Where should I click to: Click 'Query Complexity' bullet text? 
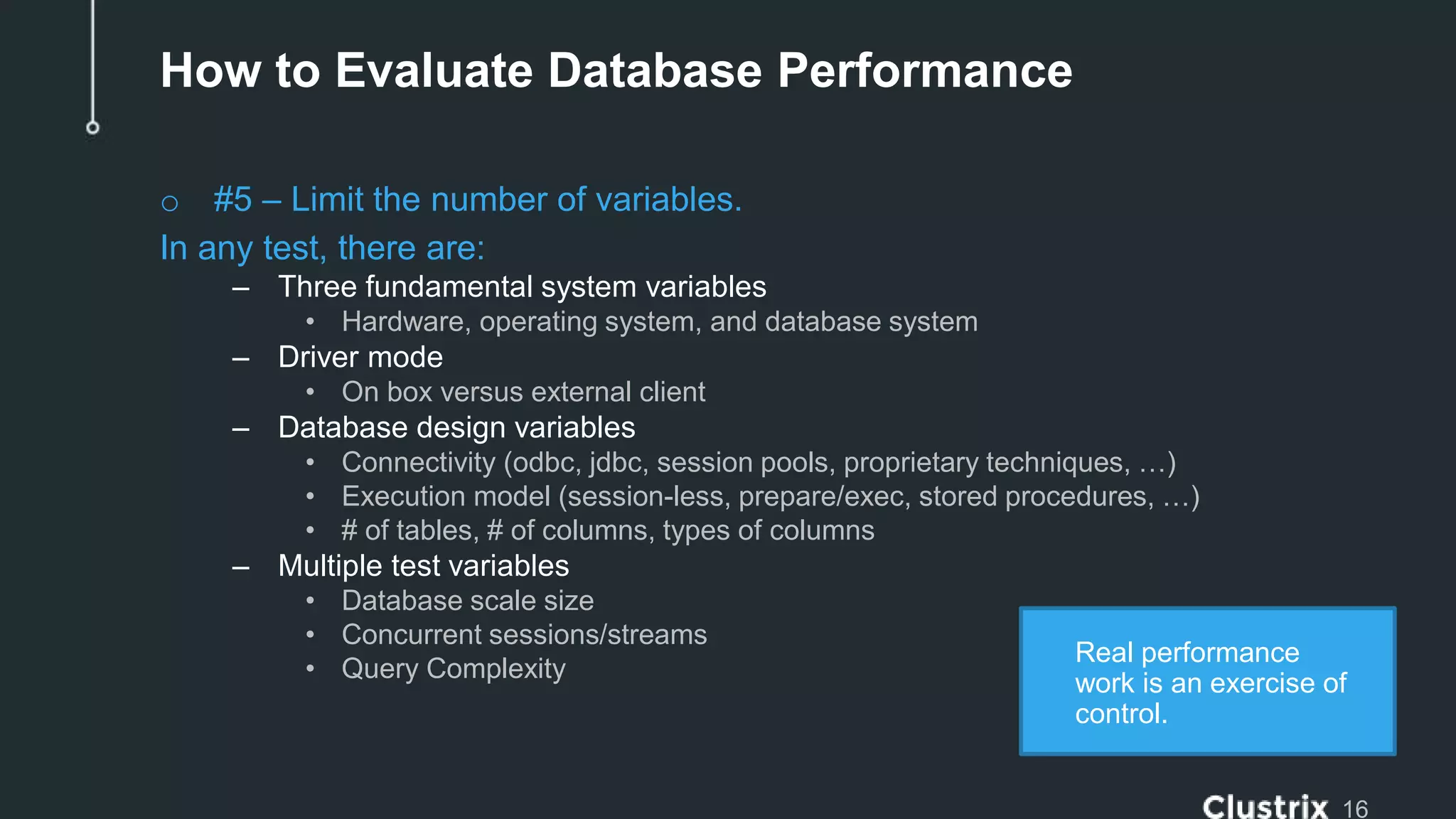454,669
